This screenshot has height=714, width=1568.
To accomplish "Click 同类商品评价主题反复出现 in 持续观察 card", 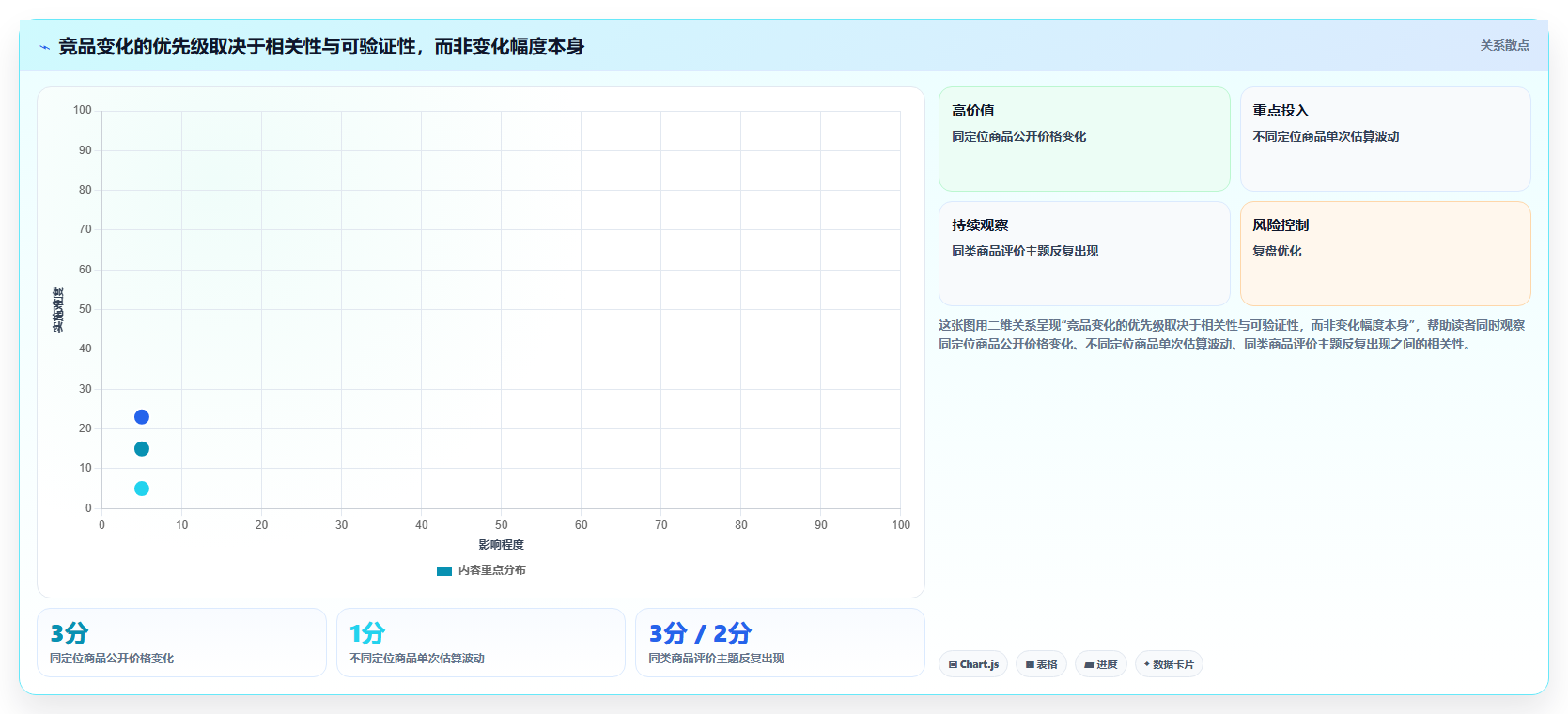I will (1025, 251).
